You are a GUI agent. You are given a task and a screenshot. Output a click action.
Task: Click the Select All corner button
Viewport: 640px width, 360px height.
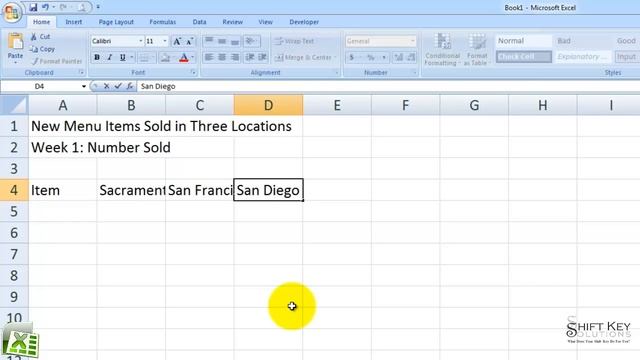pyautogui.click(x=14, y=105)
